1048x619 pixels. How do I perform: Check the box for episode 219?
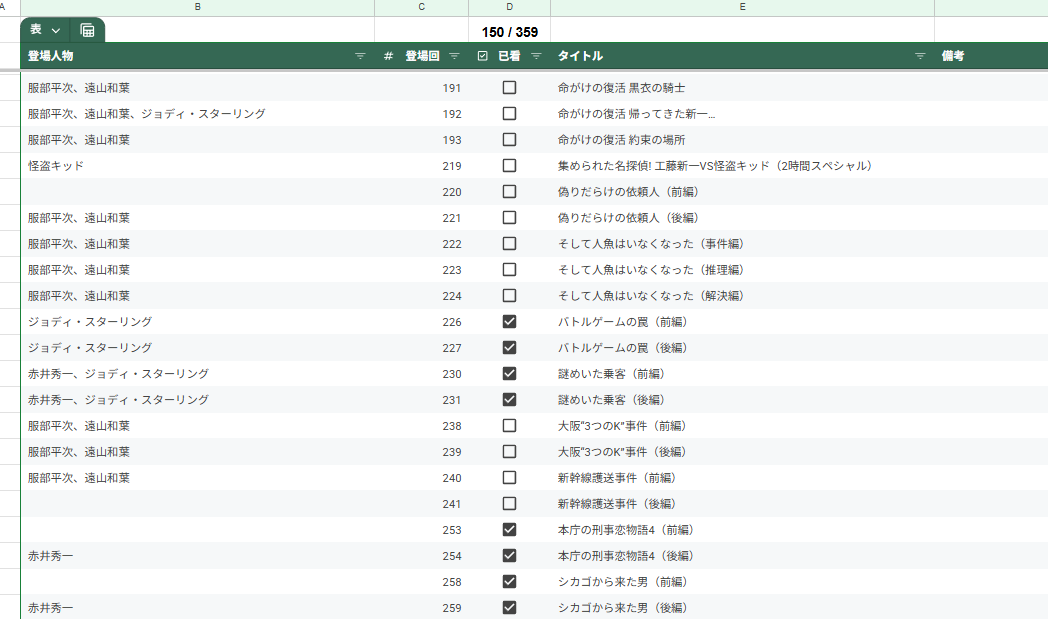pyautogui.click(x=509, y=166)
